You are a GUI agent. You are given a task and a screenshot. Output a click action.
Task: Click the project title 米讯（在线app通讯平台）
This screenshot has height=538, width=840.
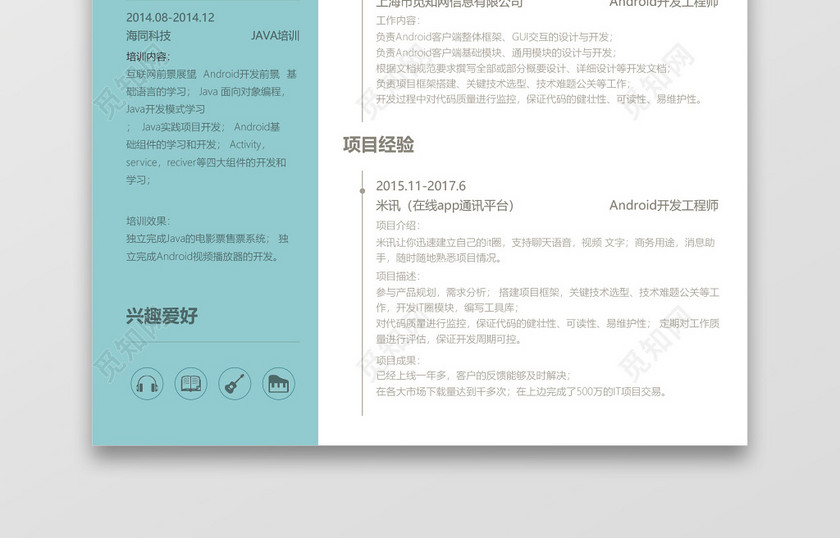[445, 205]
